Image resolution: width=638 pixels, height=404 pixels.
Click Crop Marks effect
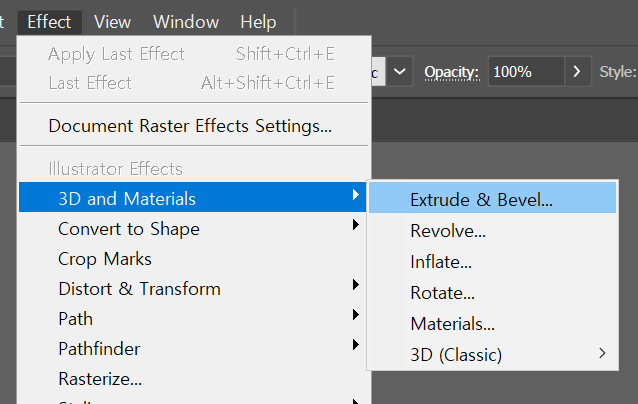(194, 259)
